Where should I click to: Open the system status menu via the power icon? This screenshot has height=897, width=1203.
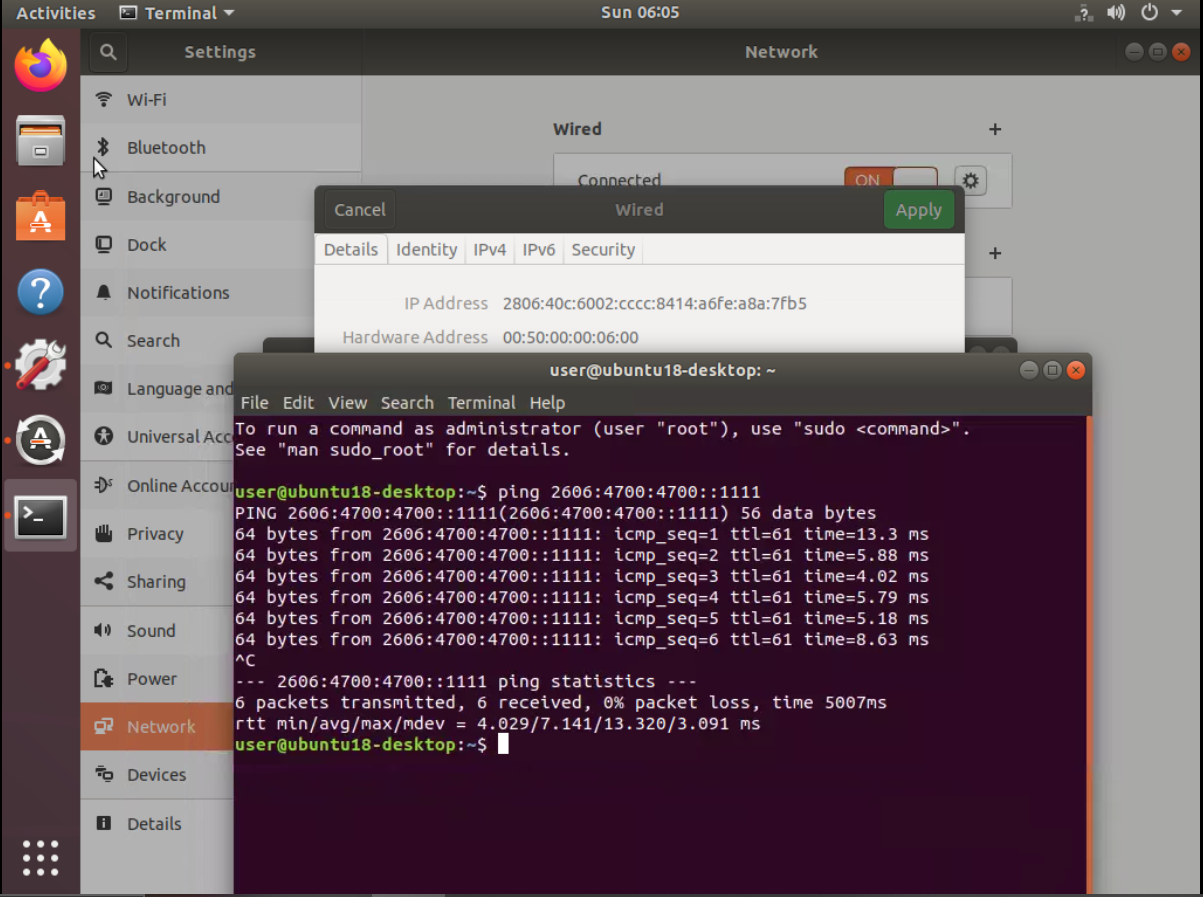(x=1148, y=13)
